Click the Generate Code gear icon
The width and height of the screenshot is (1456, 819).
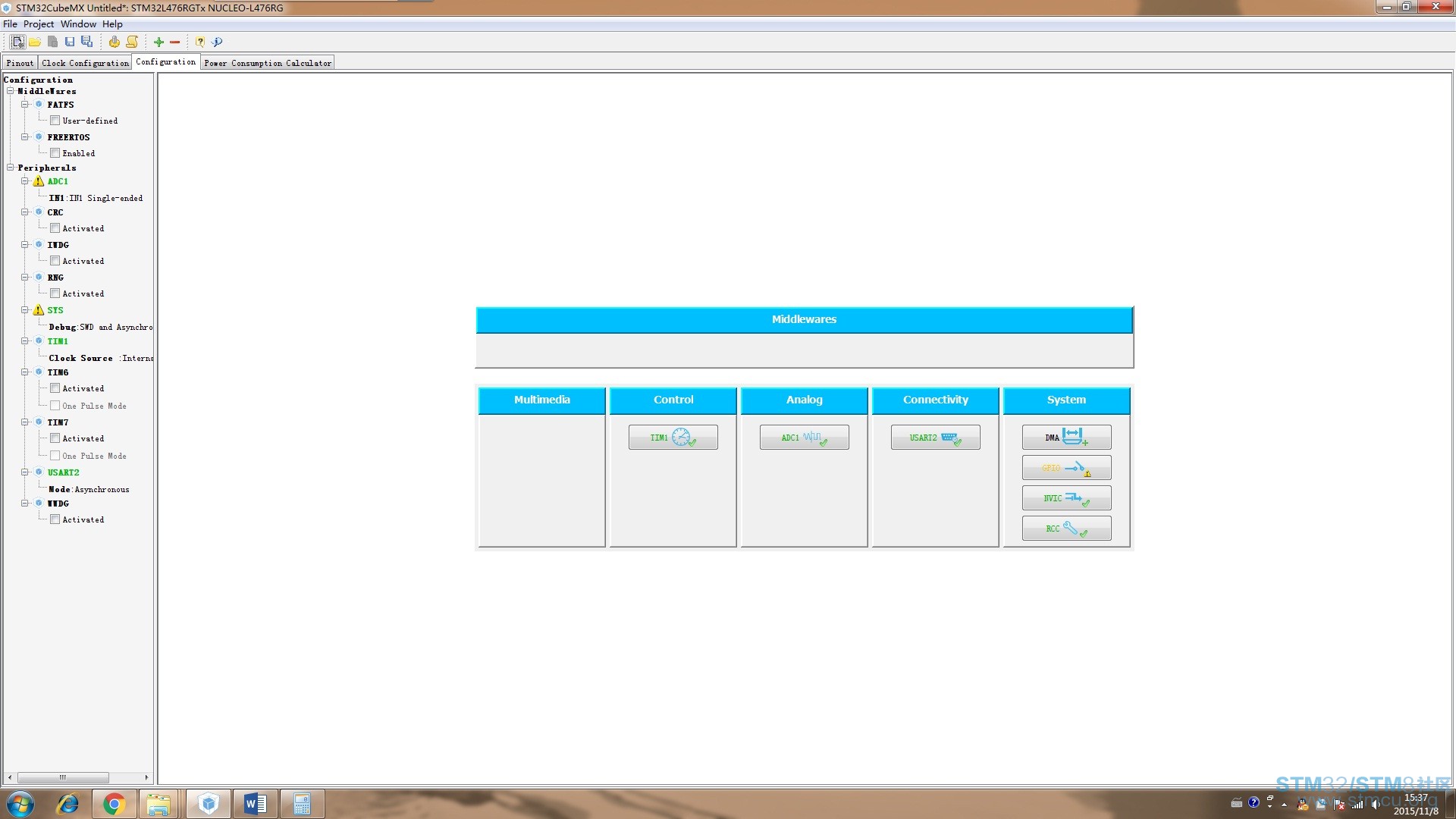click(x=114, y=42)
